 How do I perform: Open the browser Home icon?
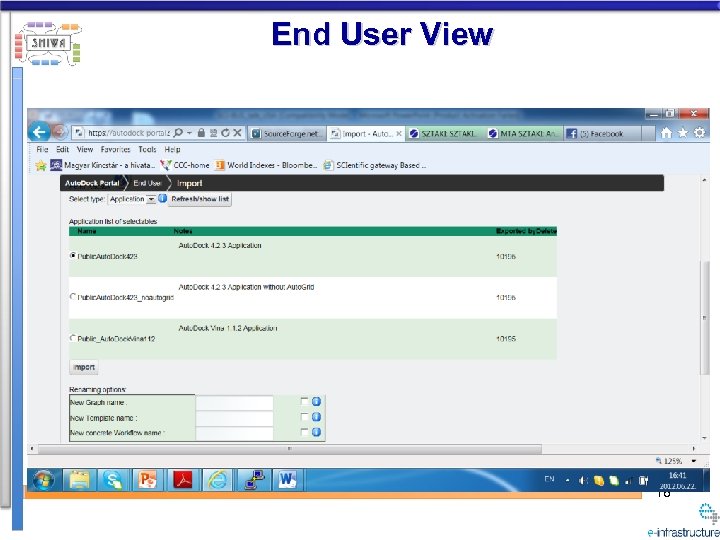666,133
